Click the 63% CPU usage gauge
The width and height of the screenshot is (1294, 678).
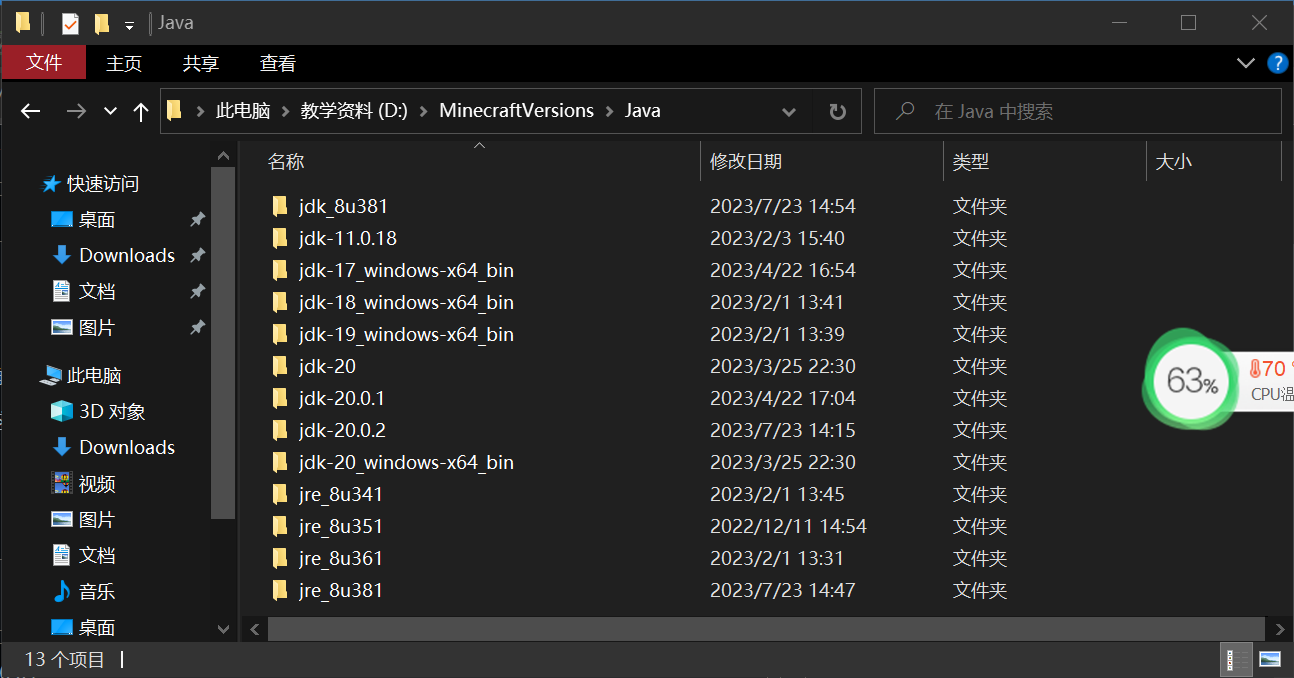(x=1190, y=381)
